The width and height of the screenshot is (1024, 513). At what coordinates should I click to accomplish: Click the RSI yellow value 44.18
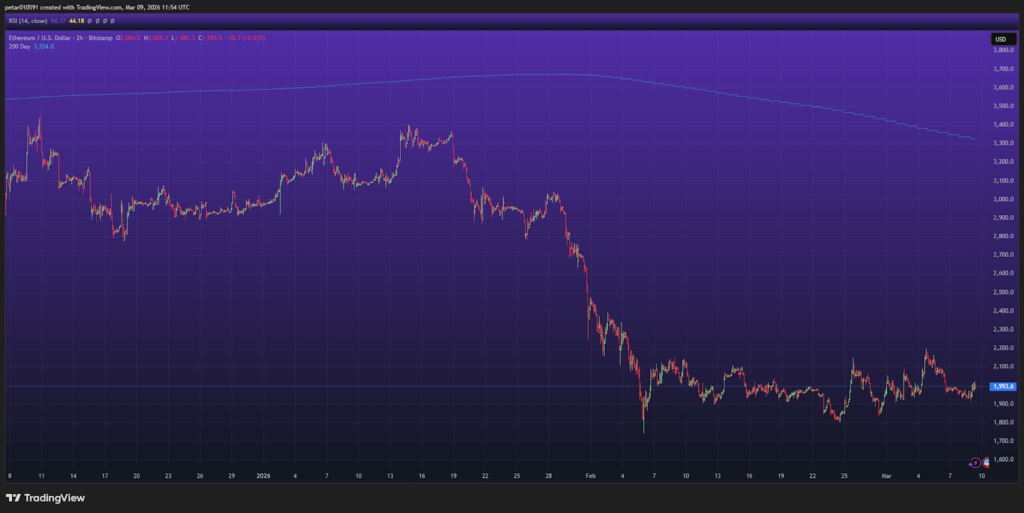point(78,19)
